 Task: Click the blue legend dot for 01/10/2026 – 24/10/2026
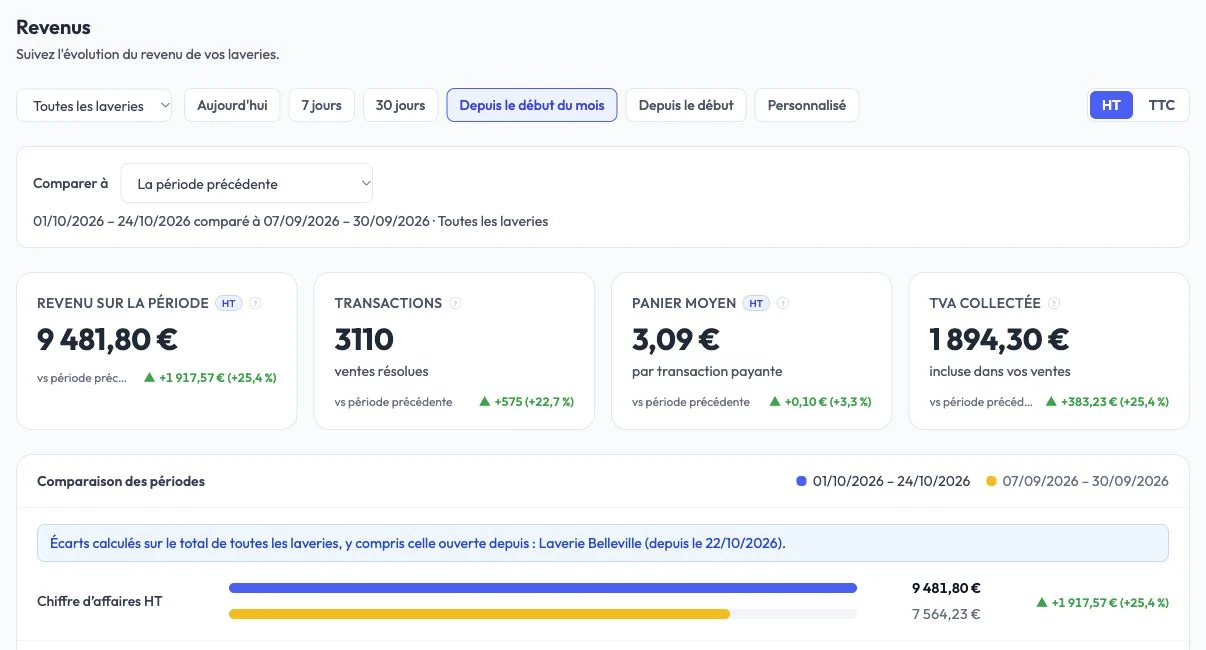pyautogui.click(x=801, y=481)
